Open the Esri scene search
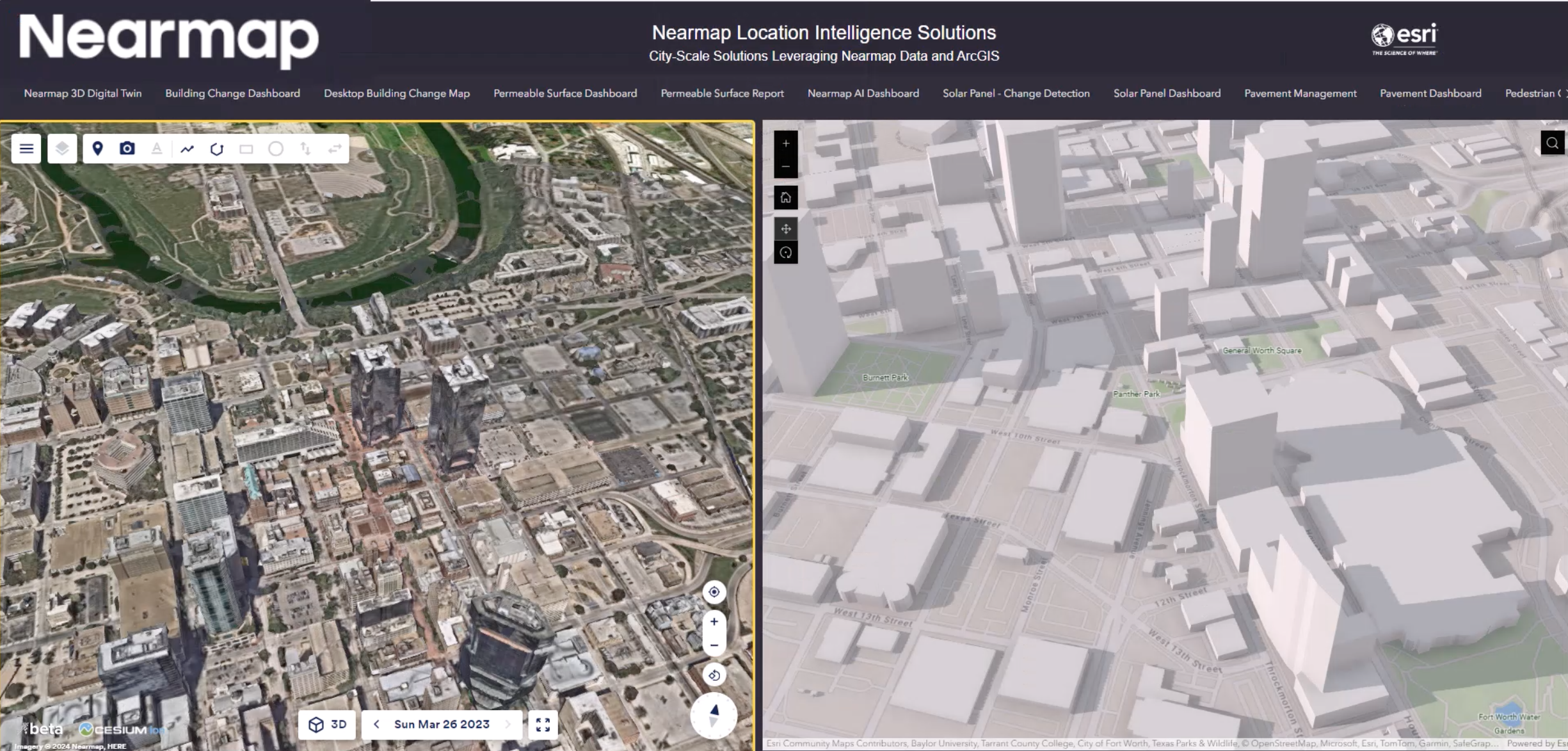This screenshot has height=751, width=1568. [x=1552, y=143]
